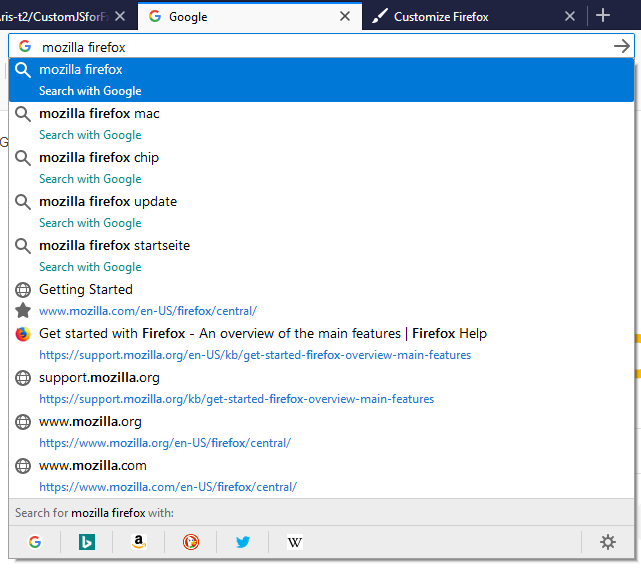Close the Google tab

[345, 16]
